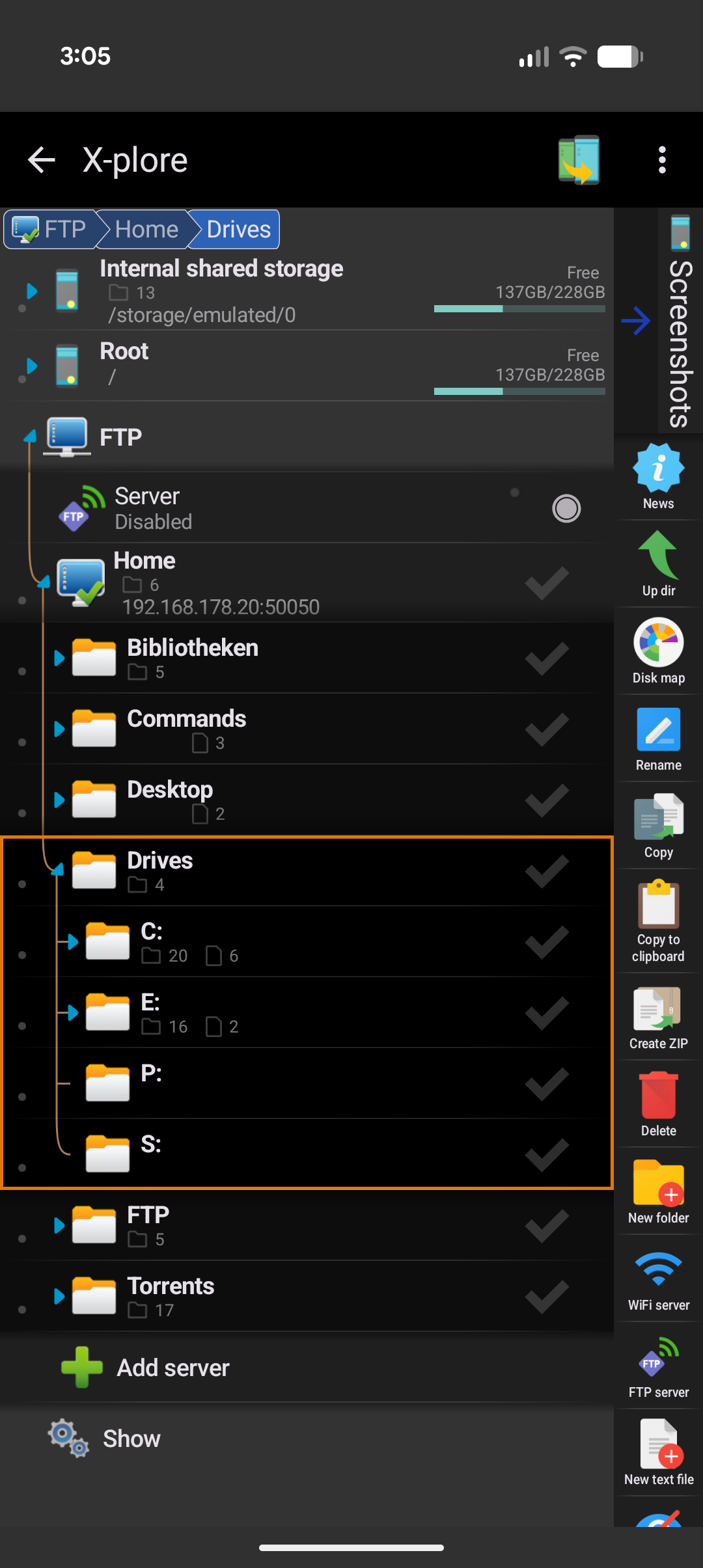
Task: Mark the Torrents folder checkbox
Action: tap(547, 1296)
